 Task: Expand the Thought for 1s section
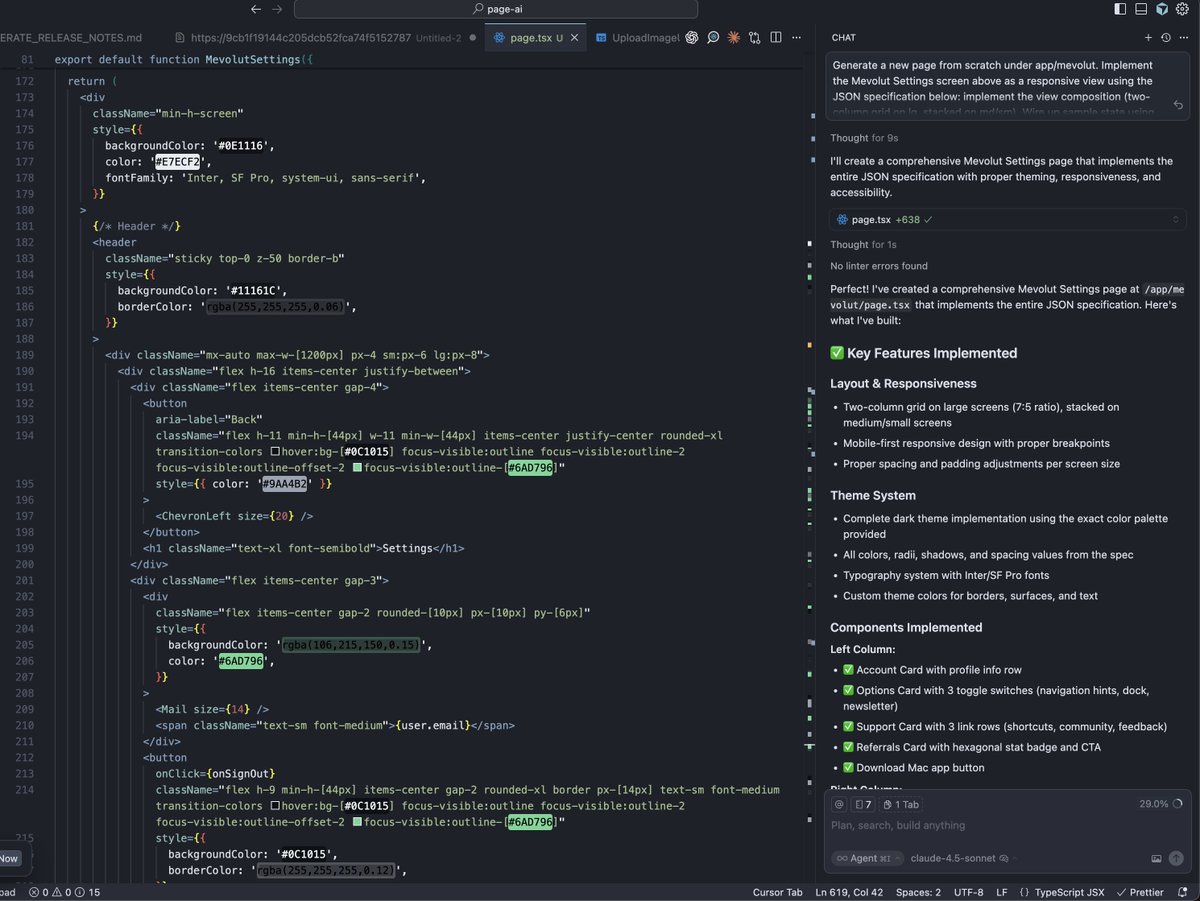click(863, 245)
